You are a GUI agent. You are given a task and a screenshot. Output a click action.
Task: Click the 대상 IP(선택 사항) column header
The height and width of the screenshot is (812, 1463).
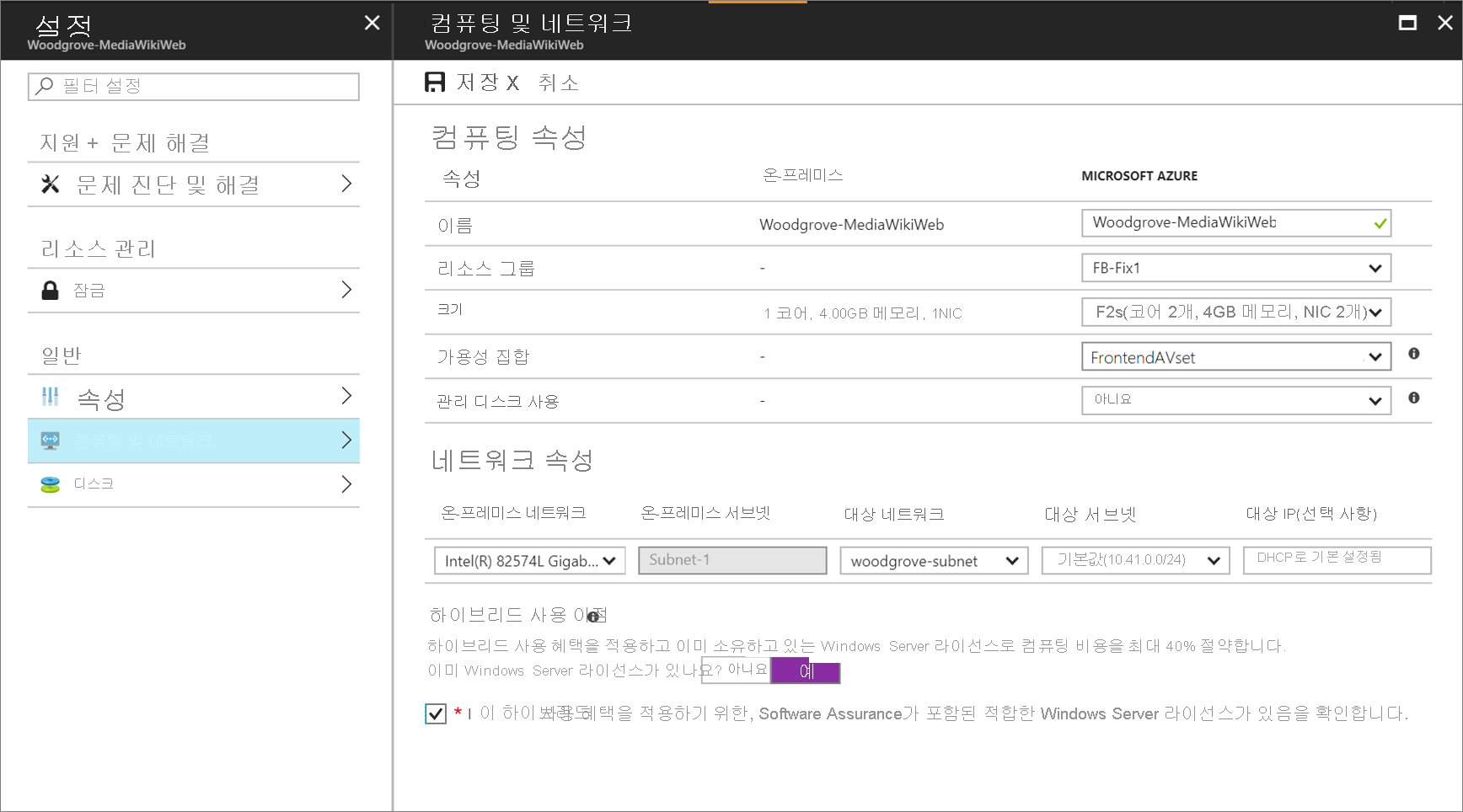(x=1311, y=514)
